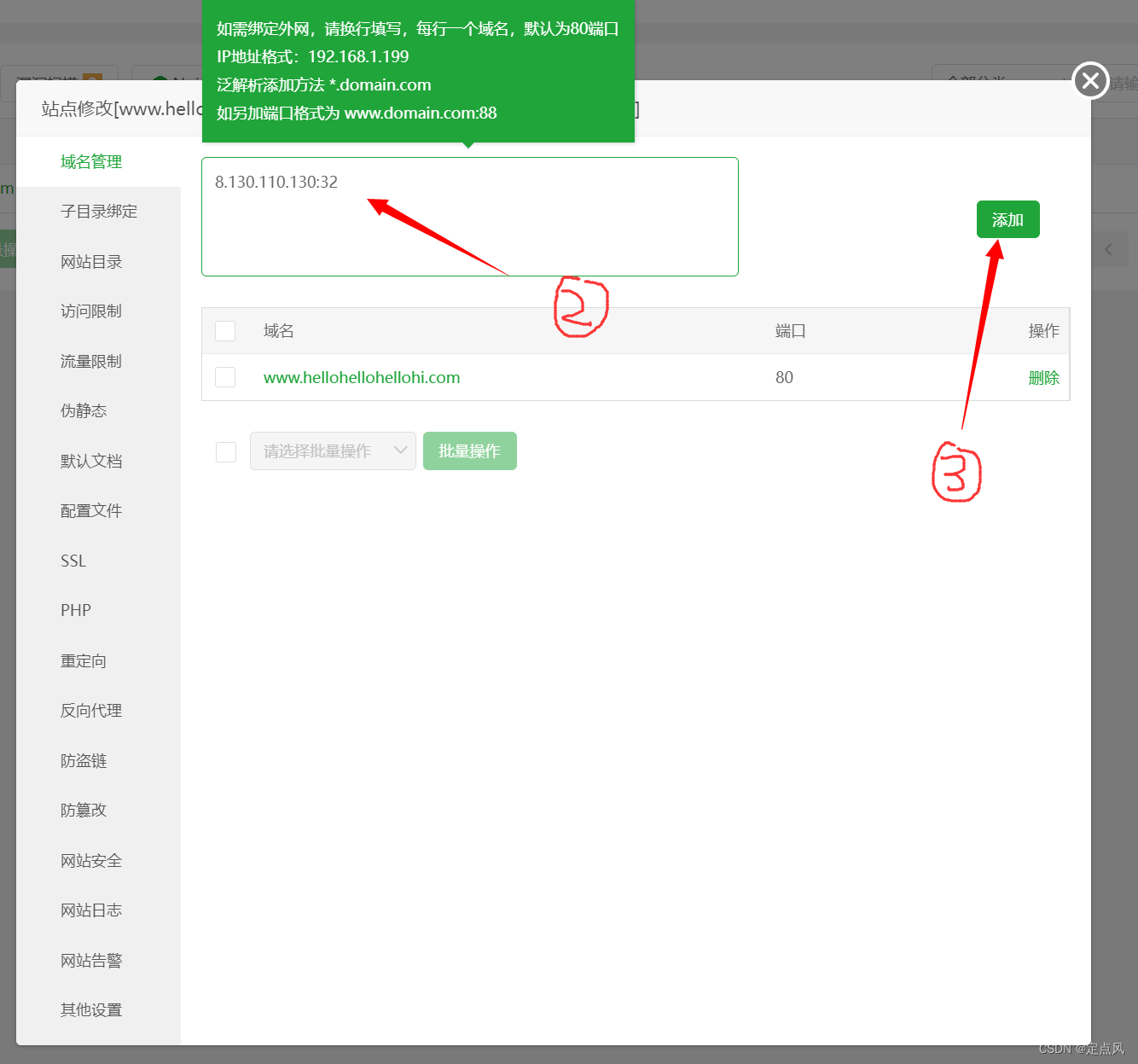
Task: Focus the domain input textarea
Action: (470, 217)
